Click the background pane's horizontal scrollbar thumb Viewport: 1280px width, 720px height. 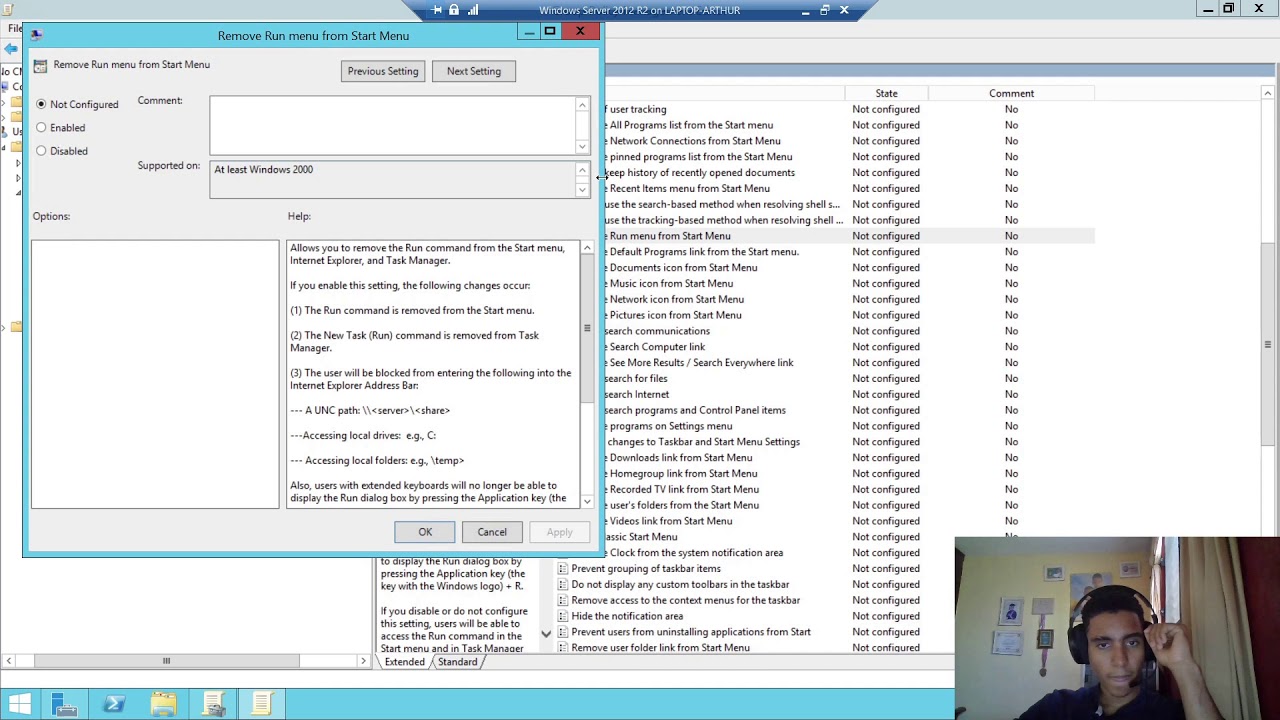click(x=166, y=661)
